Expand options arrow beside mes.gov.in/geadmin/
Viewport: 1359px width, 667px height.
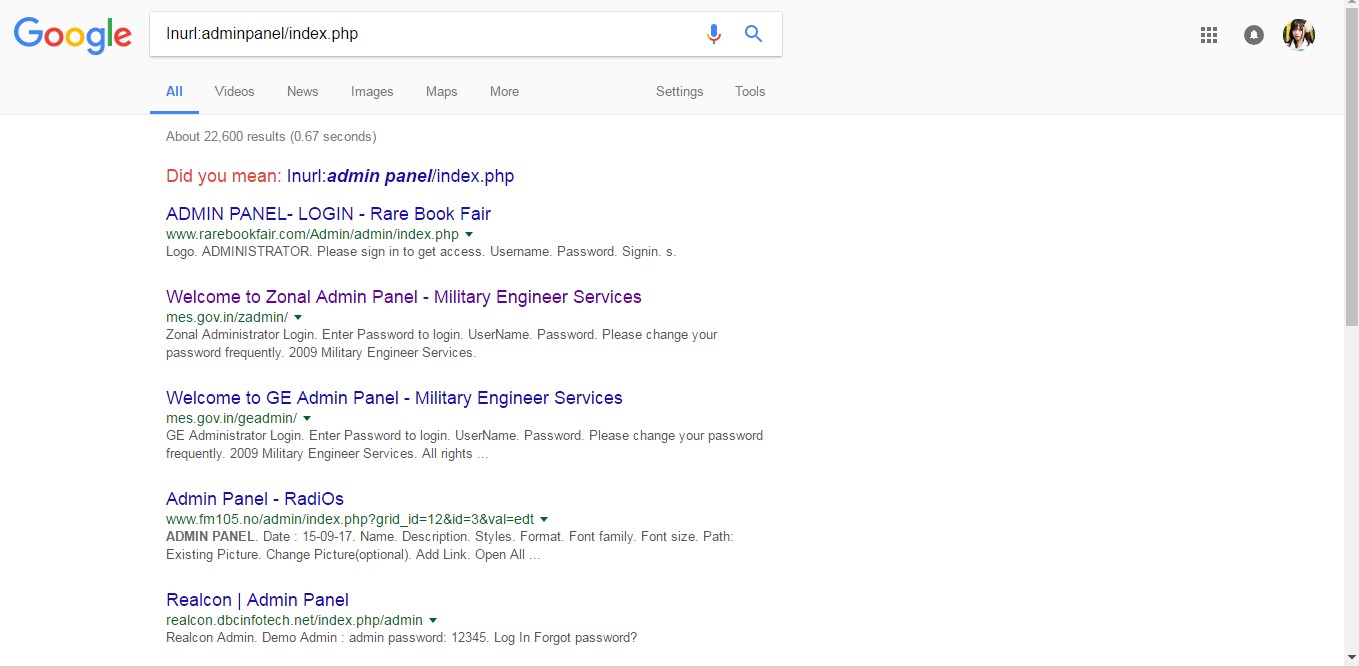[307, 418]
